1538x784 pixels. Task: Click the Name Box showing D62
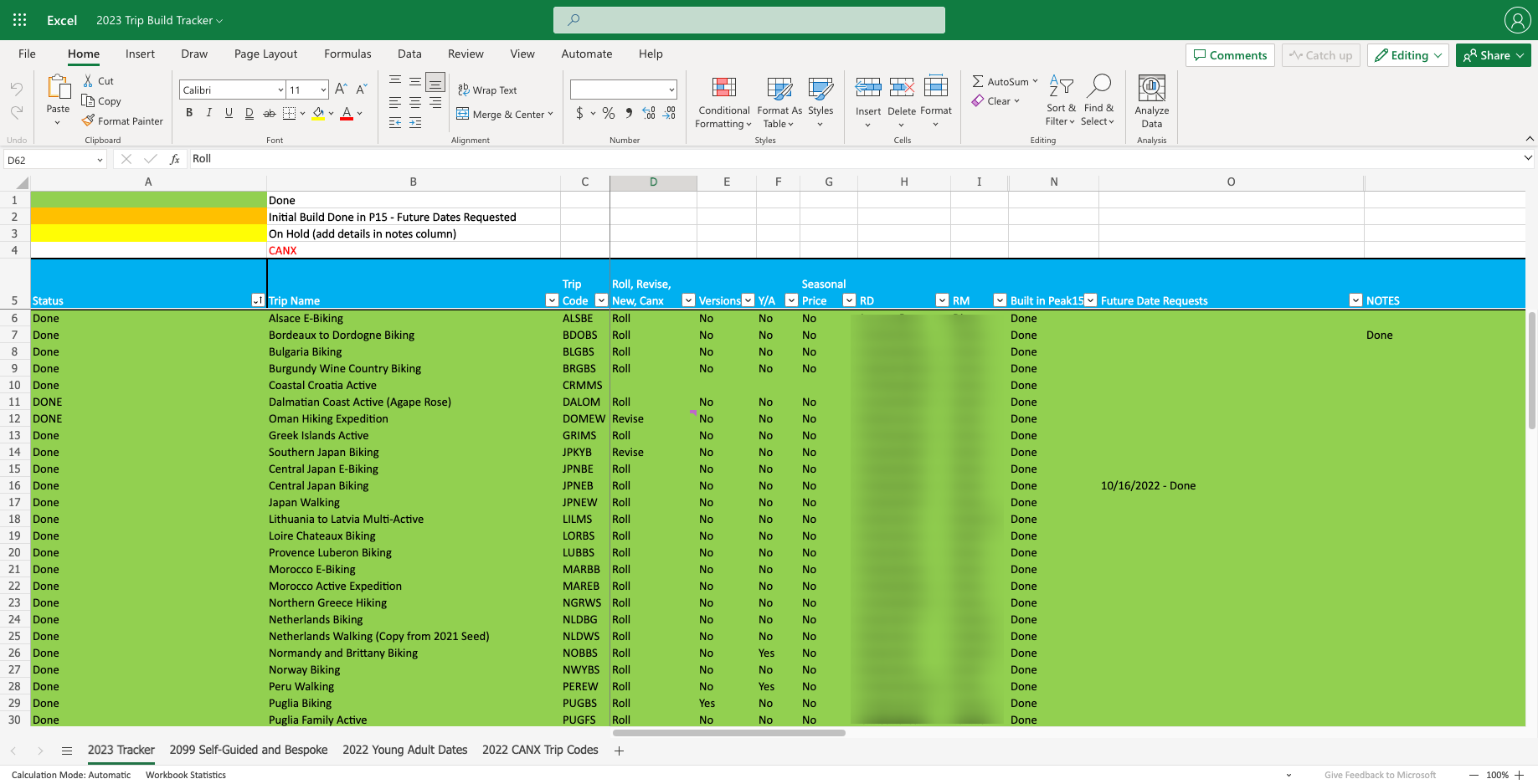click(49, 160)
